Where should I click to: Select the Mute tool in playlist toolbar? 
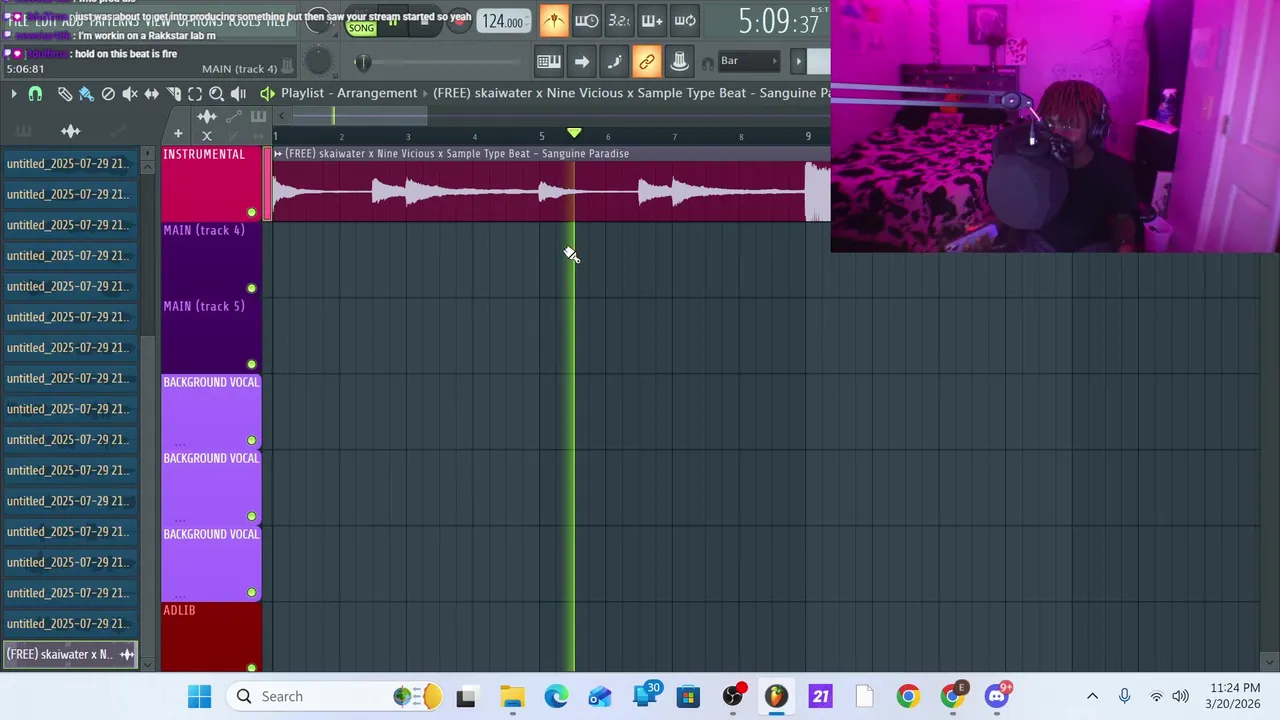coord(130,94)
